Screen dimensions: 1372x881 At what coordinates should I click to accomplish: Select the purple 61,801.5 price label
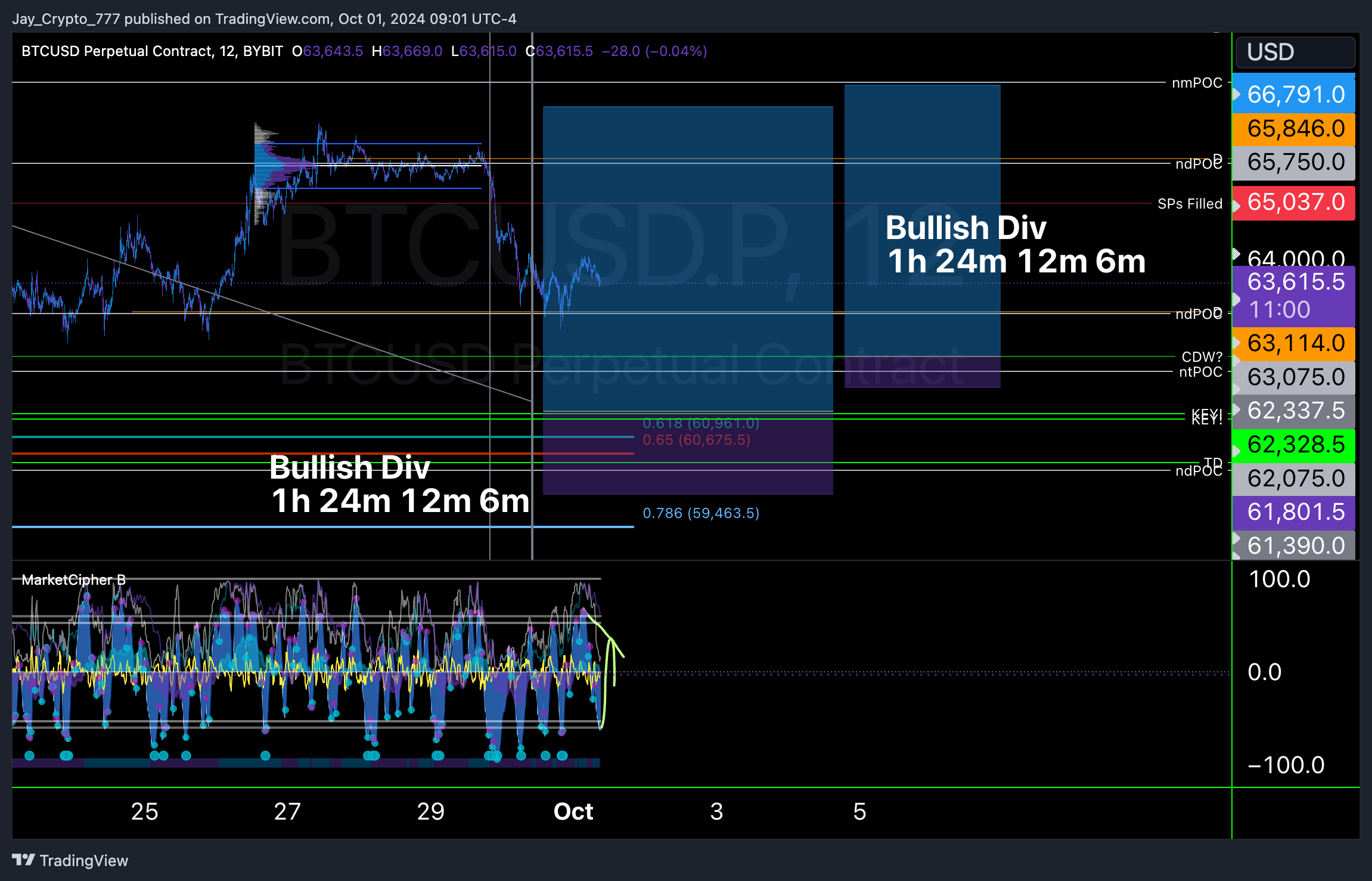[1294, 512]
